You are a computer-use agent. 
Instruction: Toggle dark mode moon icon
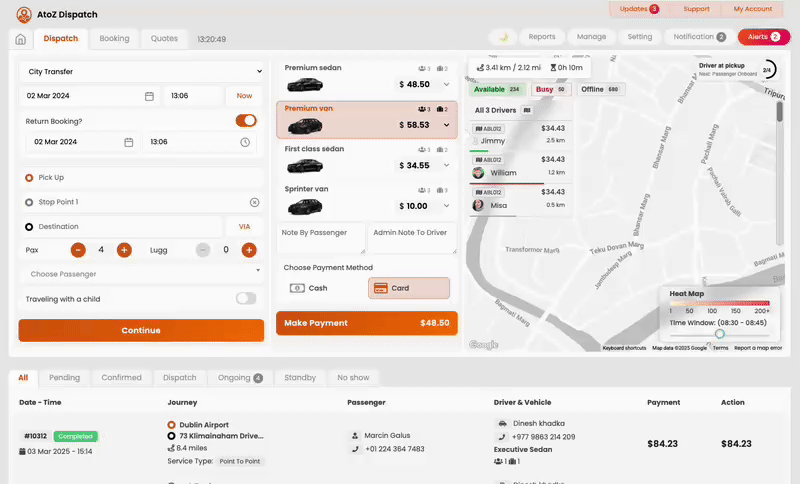[504, 37]
